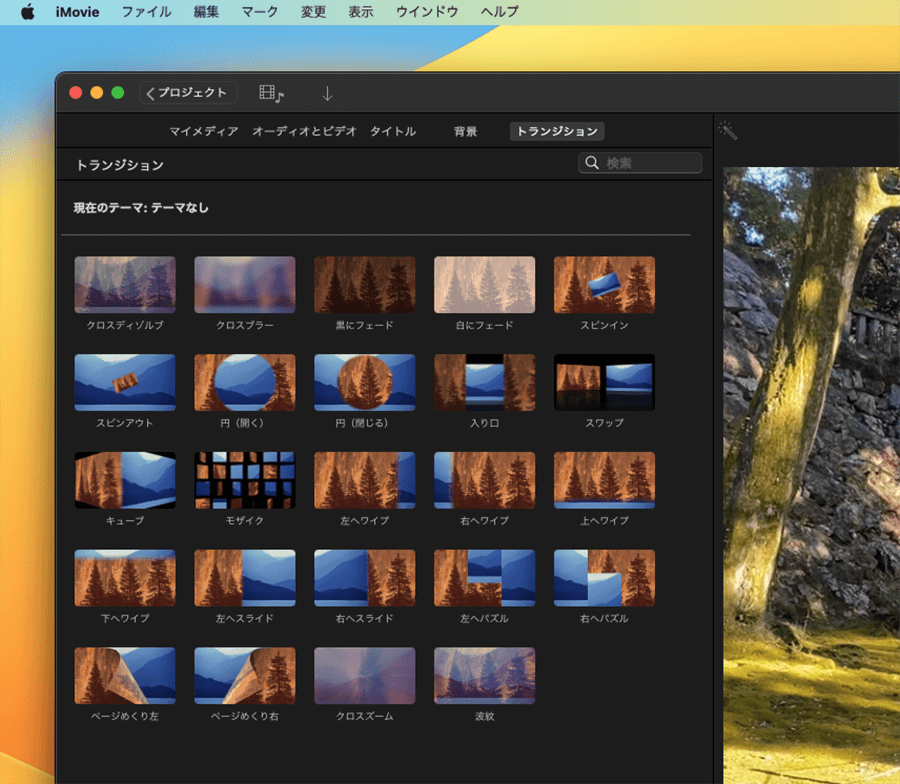This screenshot has width=900, height=784.
Task: Click the import down-arrow icon
Action: click(327, 93)
